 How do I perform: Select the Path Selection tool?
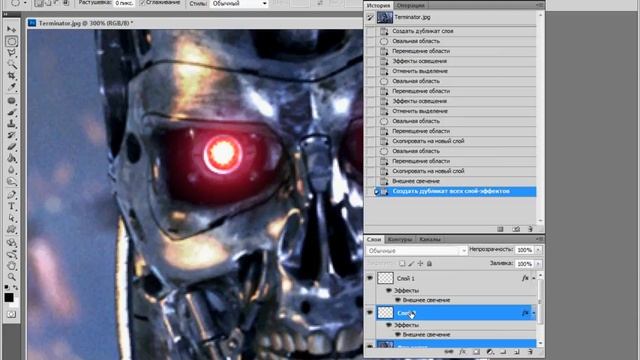tap(11, 218)
